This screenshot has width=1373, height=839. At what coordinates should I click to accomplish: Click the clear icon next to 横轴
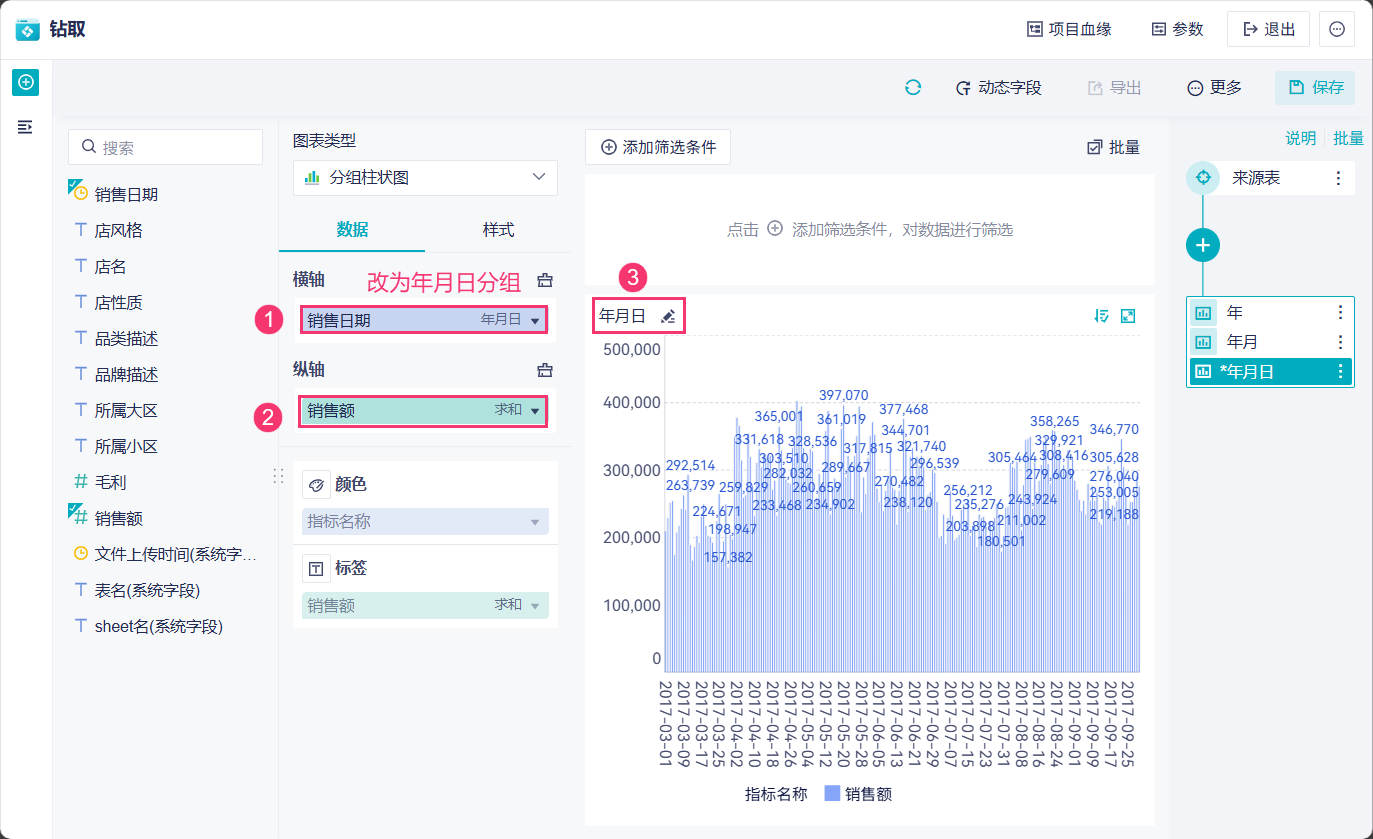tap(545, 281)
